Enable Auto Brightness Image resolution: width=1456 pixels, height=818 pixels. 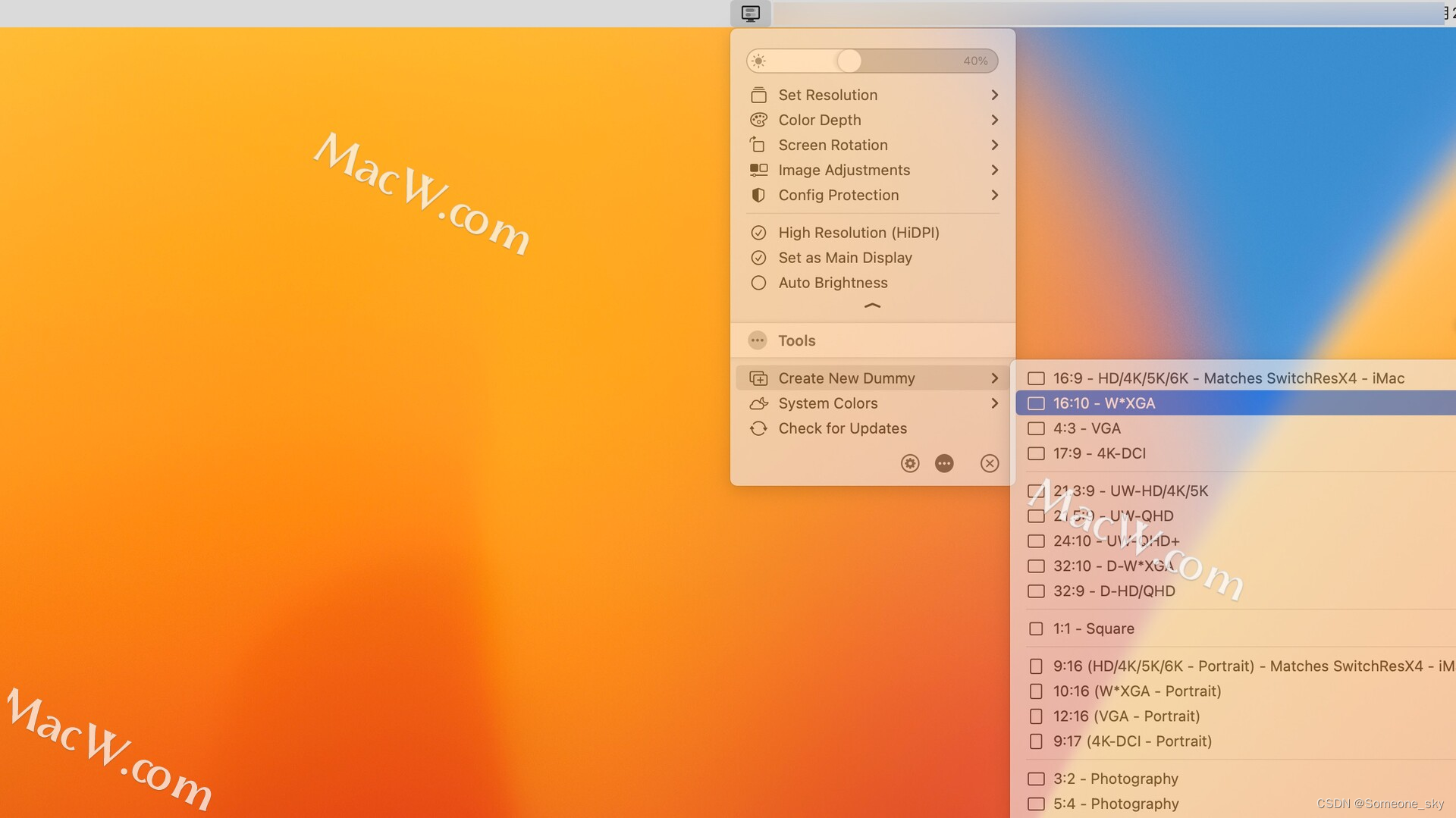click(x=873, y=283)
